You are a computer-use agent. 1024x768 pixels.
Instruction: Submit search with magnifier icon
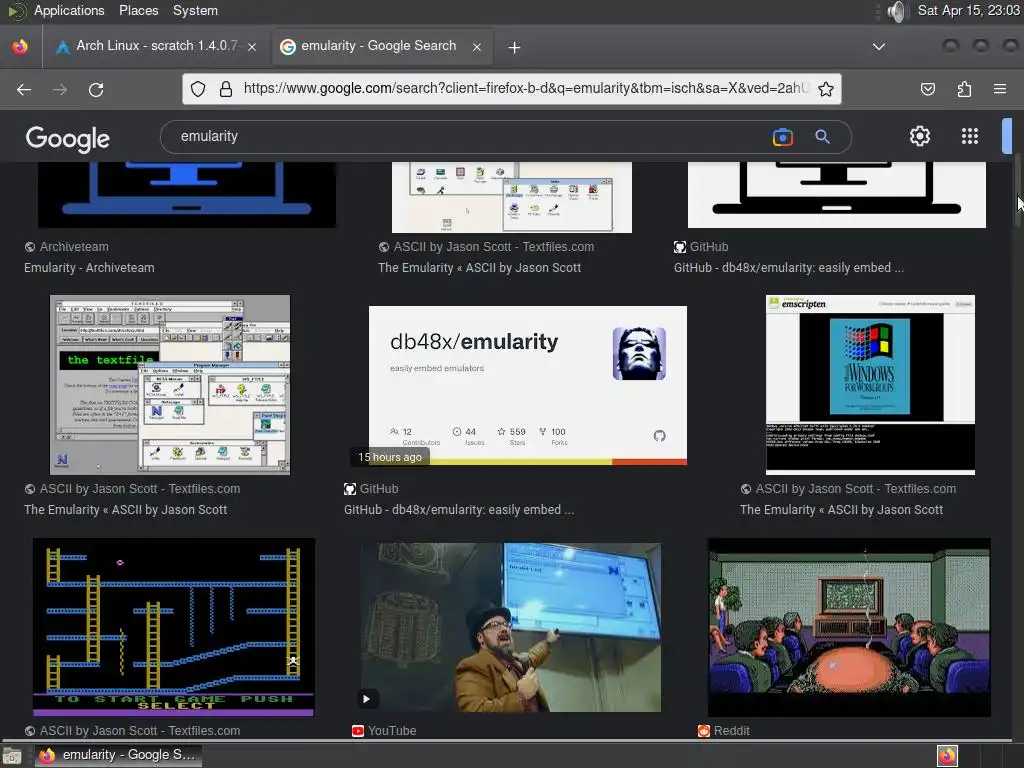point(822,136)
